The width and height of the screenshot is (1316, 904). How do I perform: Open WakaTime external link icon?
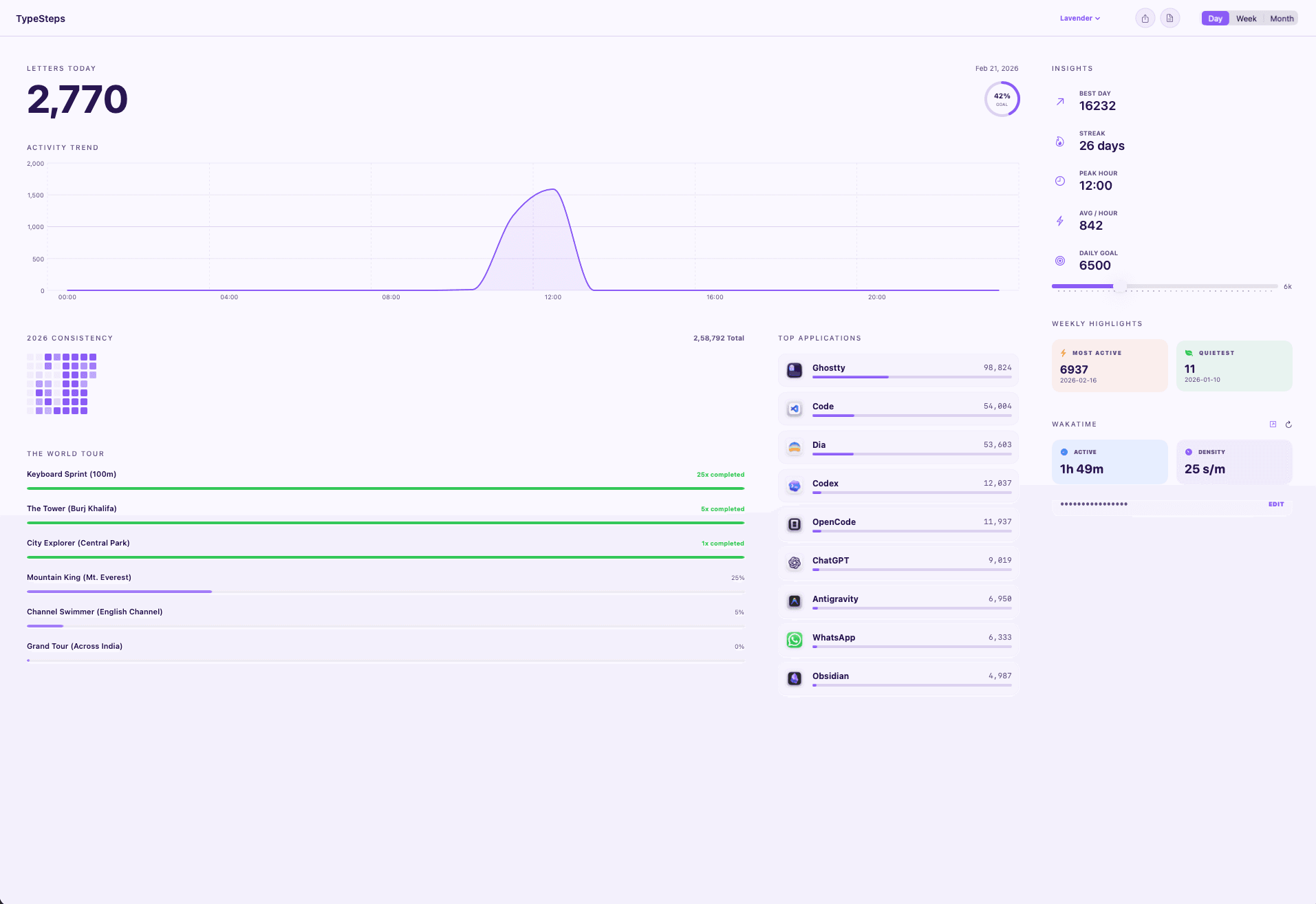[x=1273, y=424]
